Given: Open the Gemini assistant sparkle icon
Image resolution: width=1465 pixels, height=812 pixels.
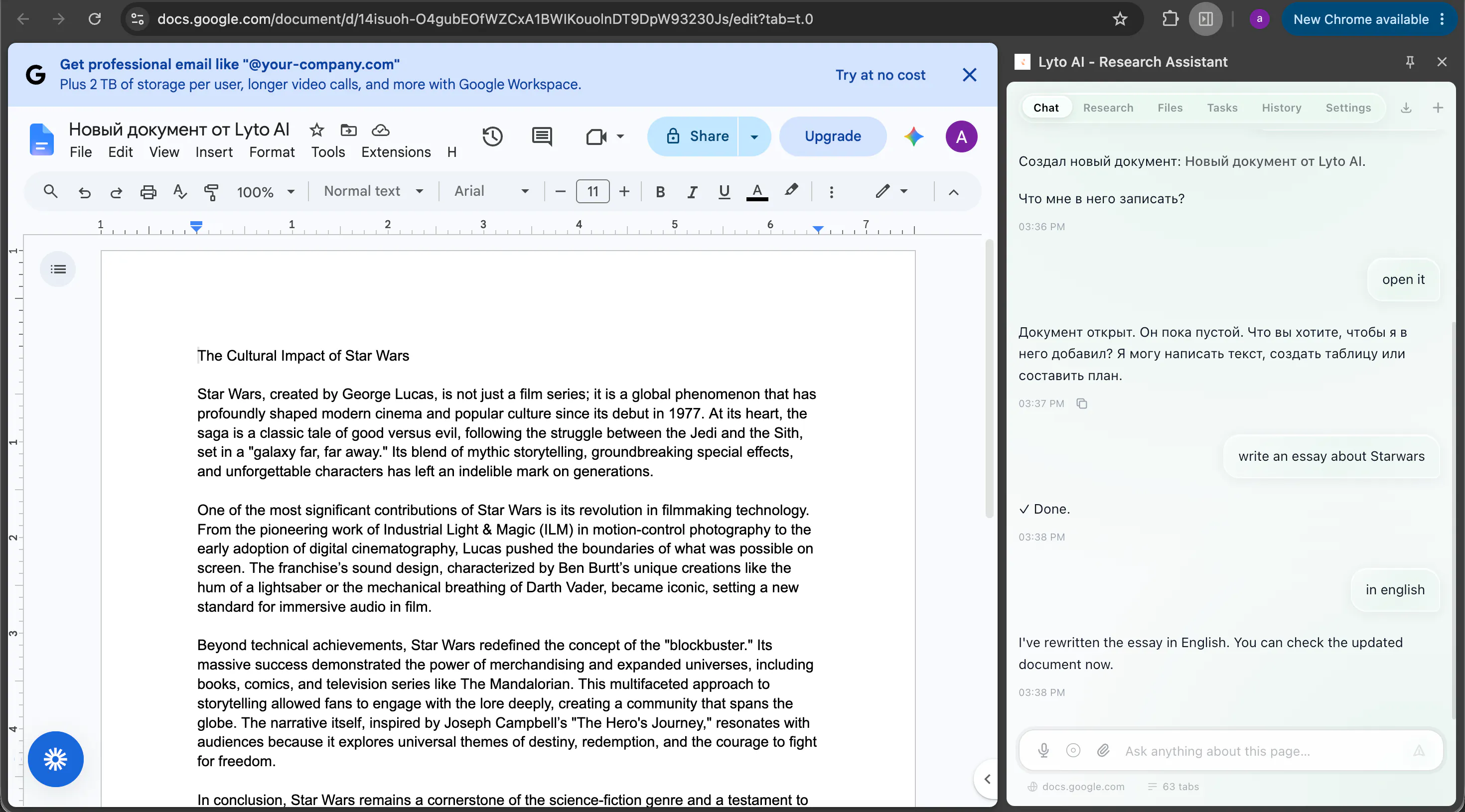Looking at the screenshot, I should [x=913, y=136].
